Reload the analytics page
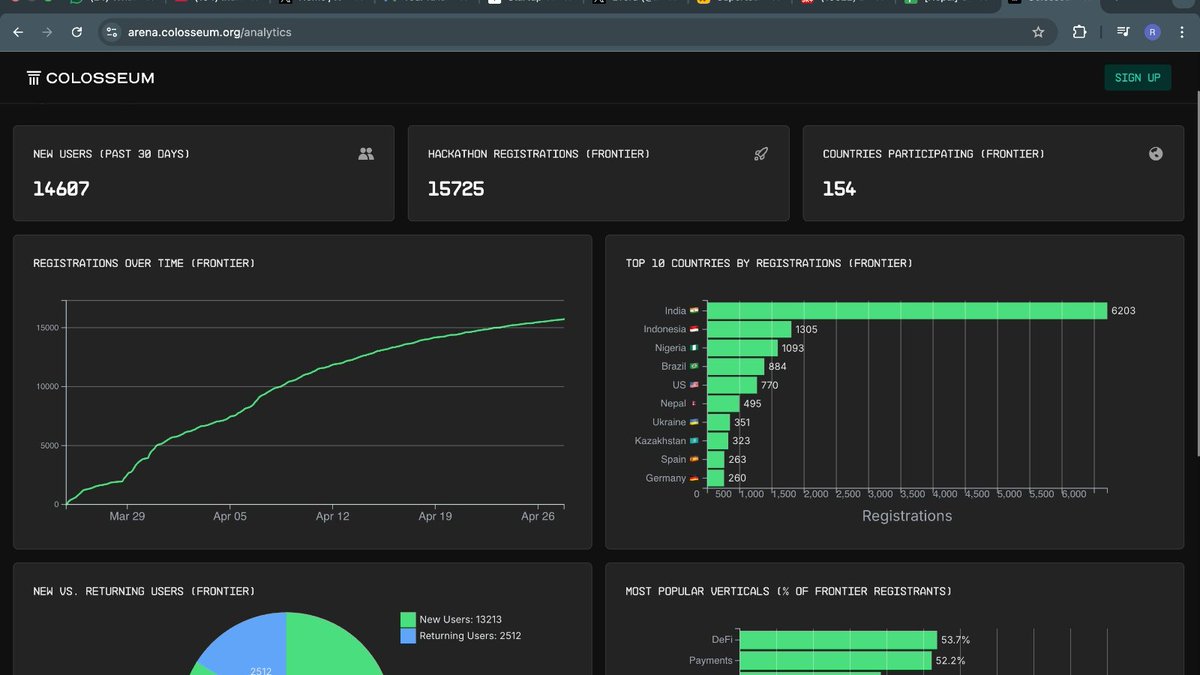The width and height of the screenshot is (1200, 675). 77,32
